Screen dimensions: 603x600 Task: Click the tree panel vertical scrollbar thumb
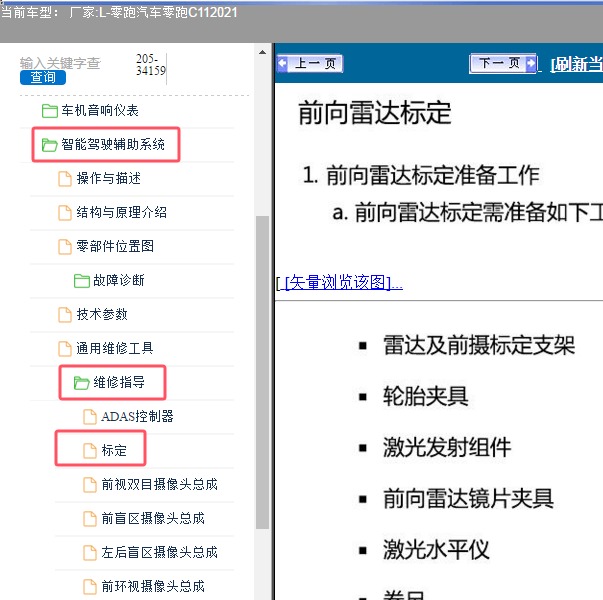click(x=262, y=372)
